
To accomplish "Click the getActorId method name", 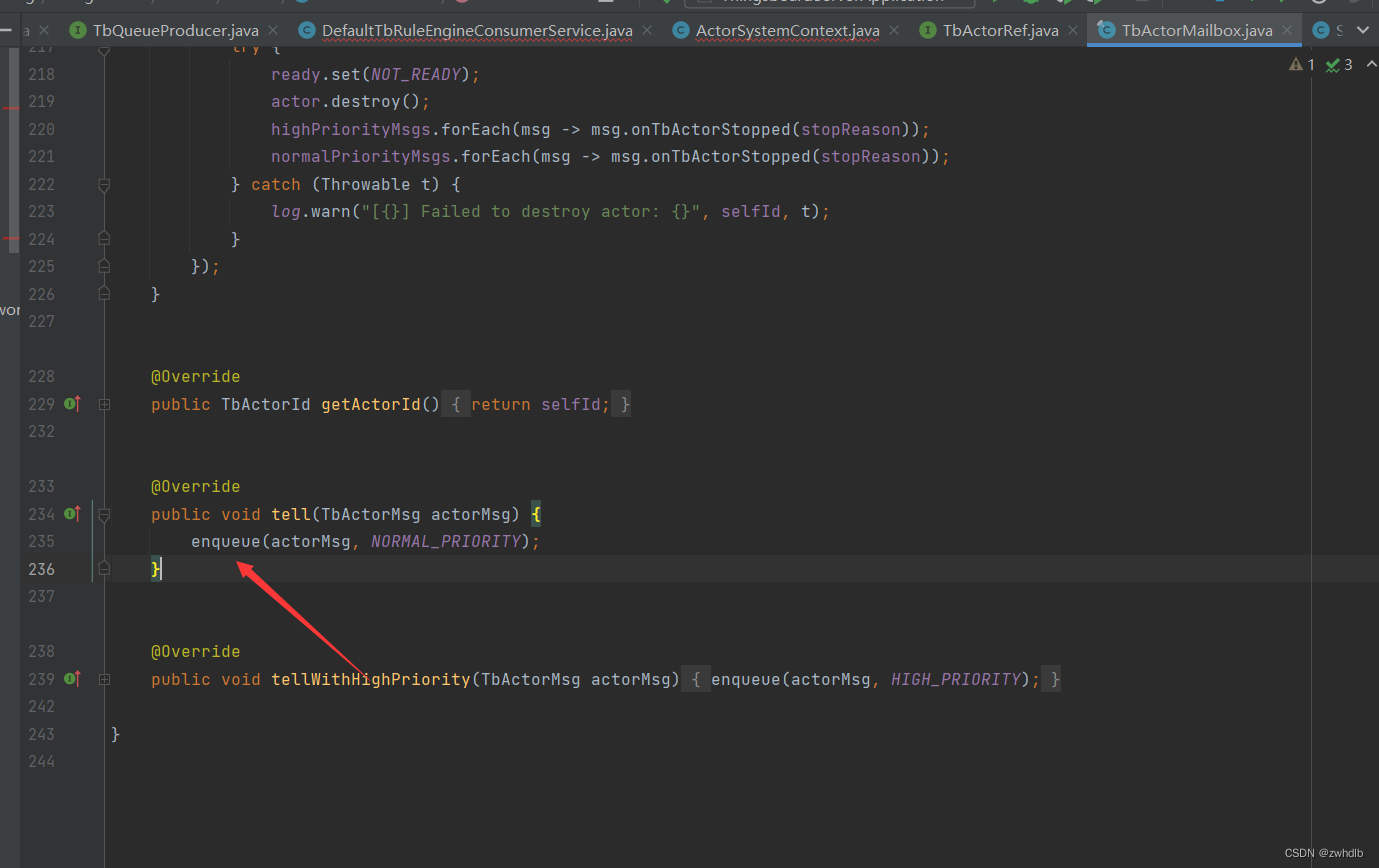I will point(371,404).
